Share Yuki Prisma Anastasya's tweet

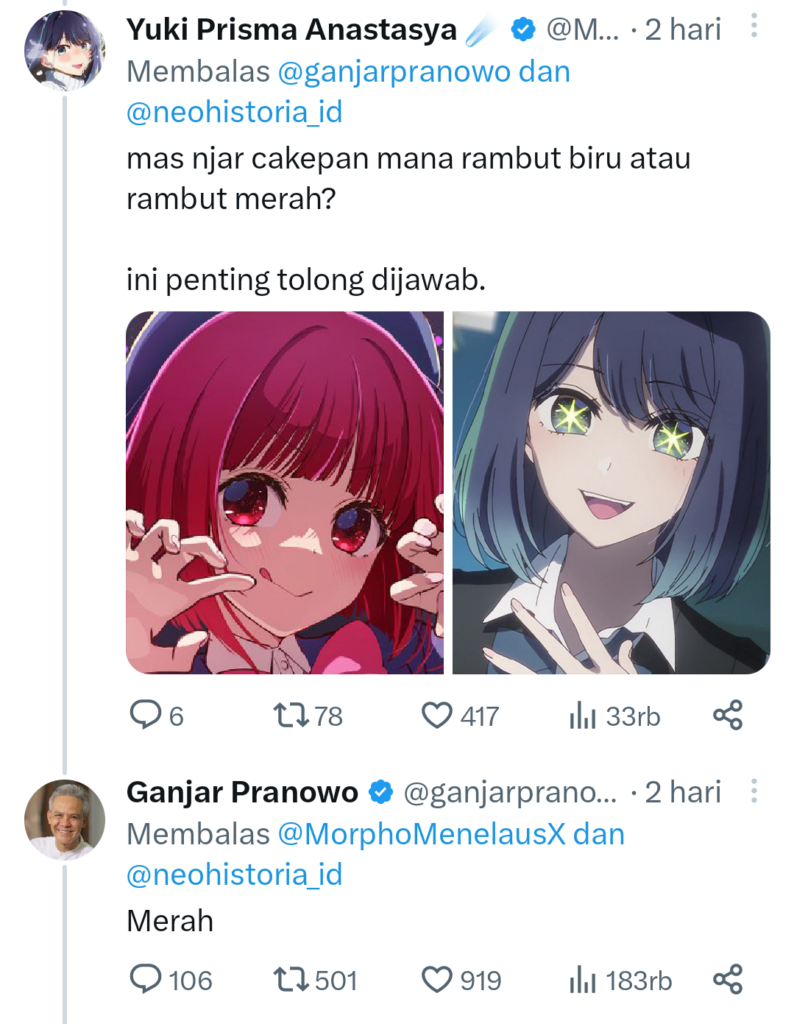[727, 715]
